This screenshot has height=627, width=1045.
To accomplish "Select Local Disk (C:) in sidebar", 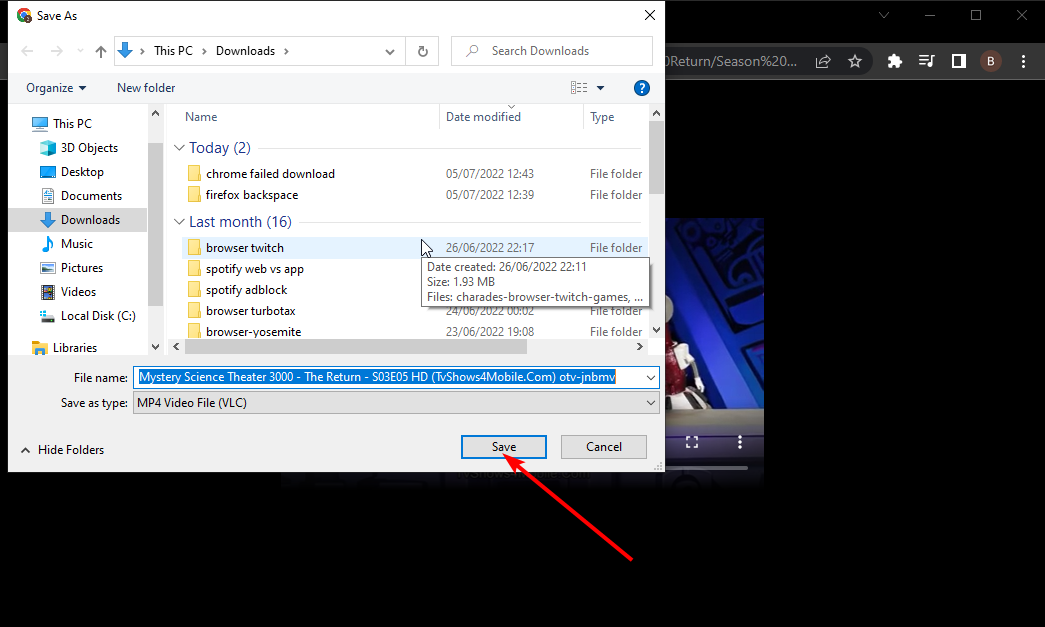I will pos(98,316).
